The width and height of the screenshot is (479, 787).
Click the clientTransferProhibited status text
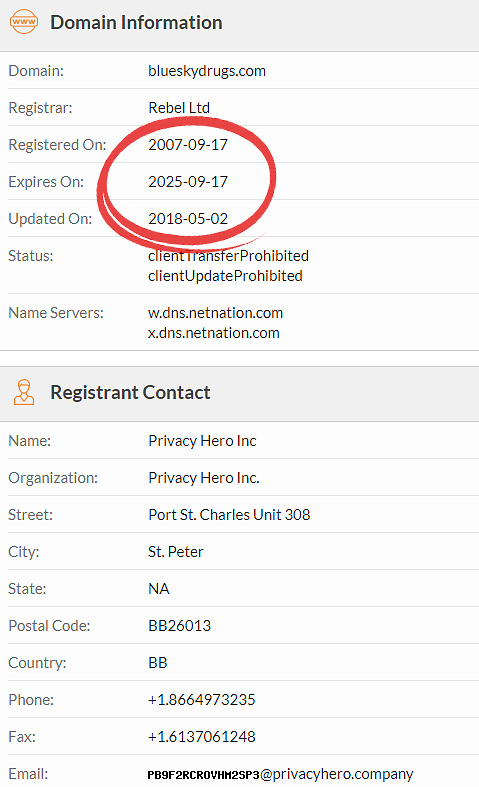click(x=228, y=256)
